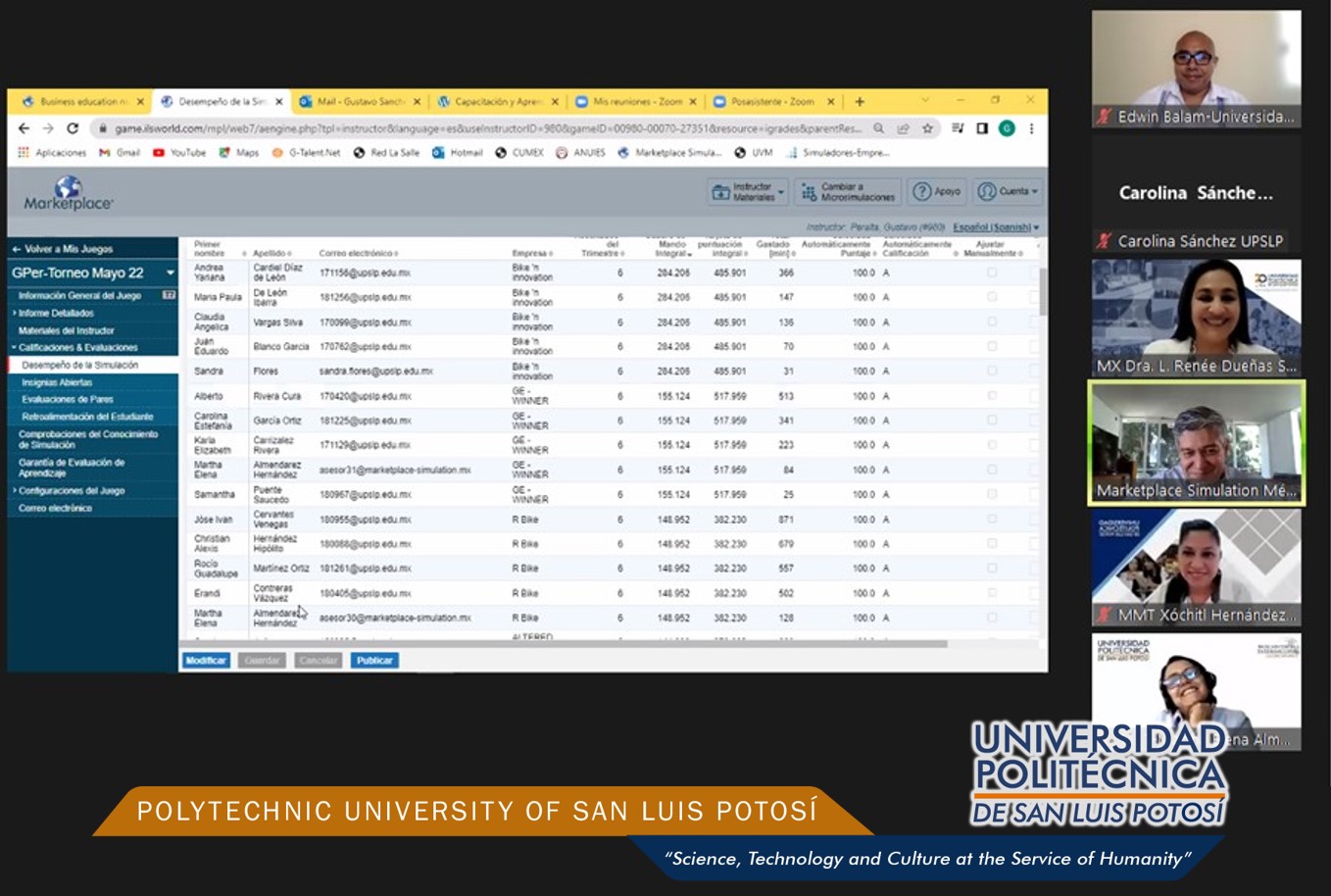Open the G-Talent.Net bookmark
1331x896 pixels.
pyautogui.click(x=306, y=153)
